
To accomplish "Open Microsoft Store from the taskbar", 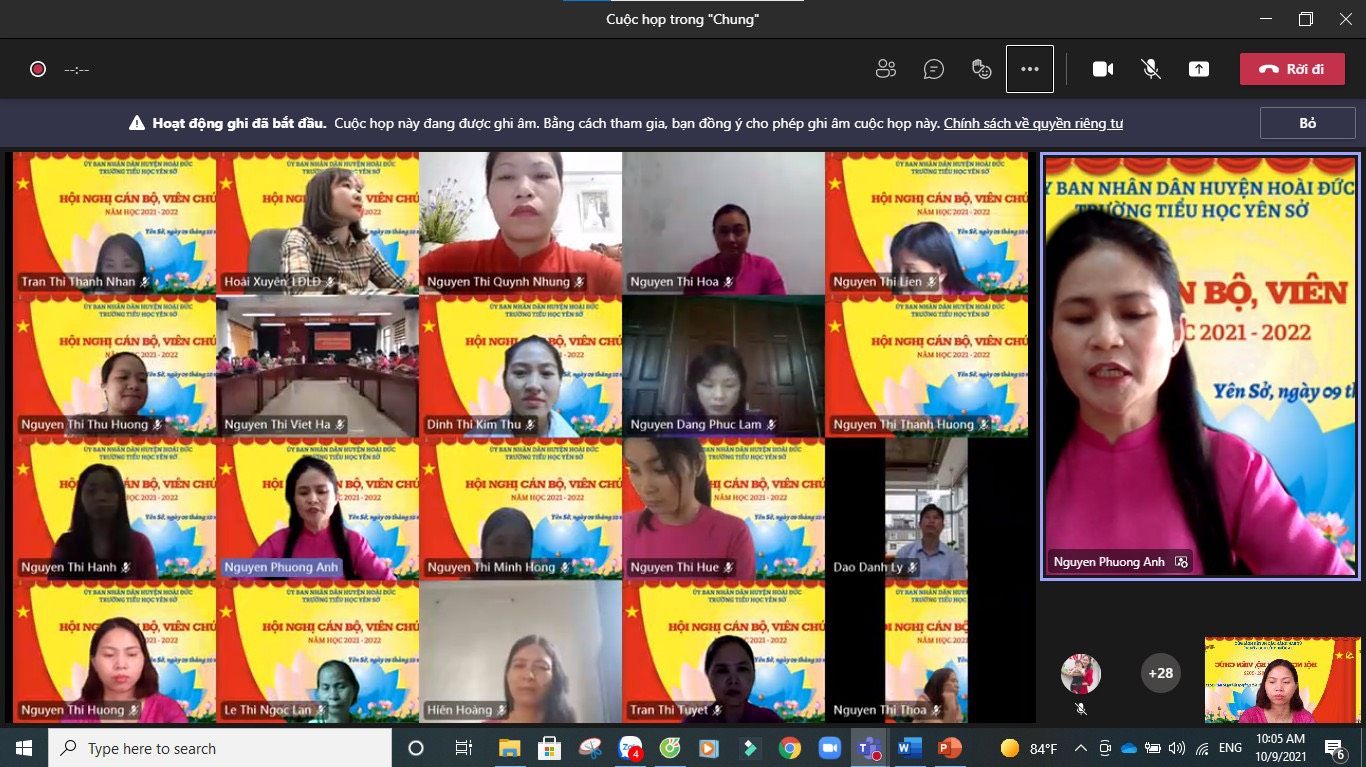I will (549, 748).
